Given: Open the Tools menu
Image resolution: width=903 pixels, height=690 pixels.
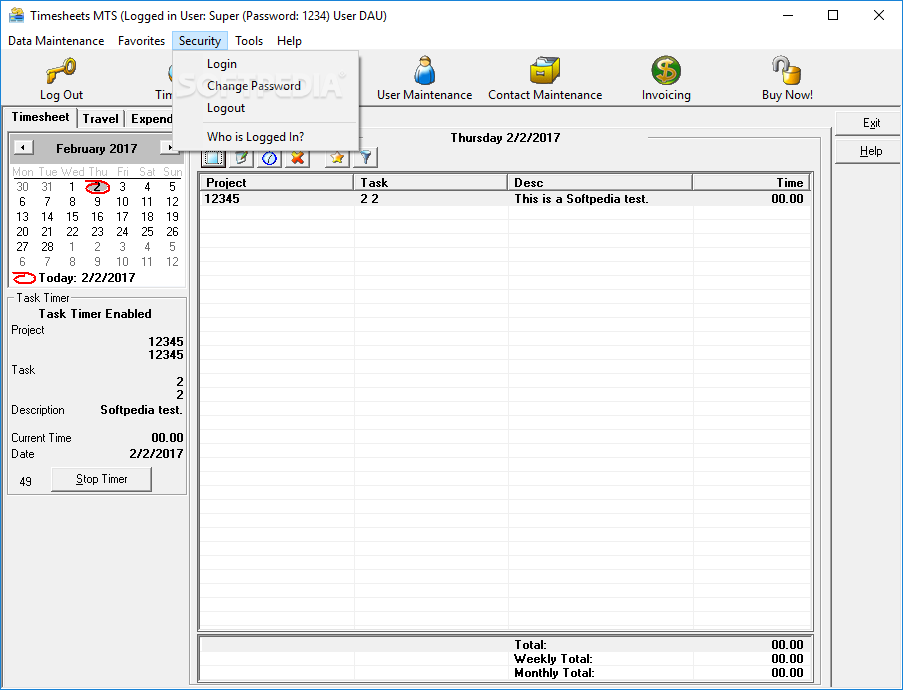Looking at the screenshot, I should tap(249, 41).
